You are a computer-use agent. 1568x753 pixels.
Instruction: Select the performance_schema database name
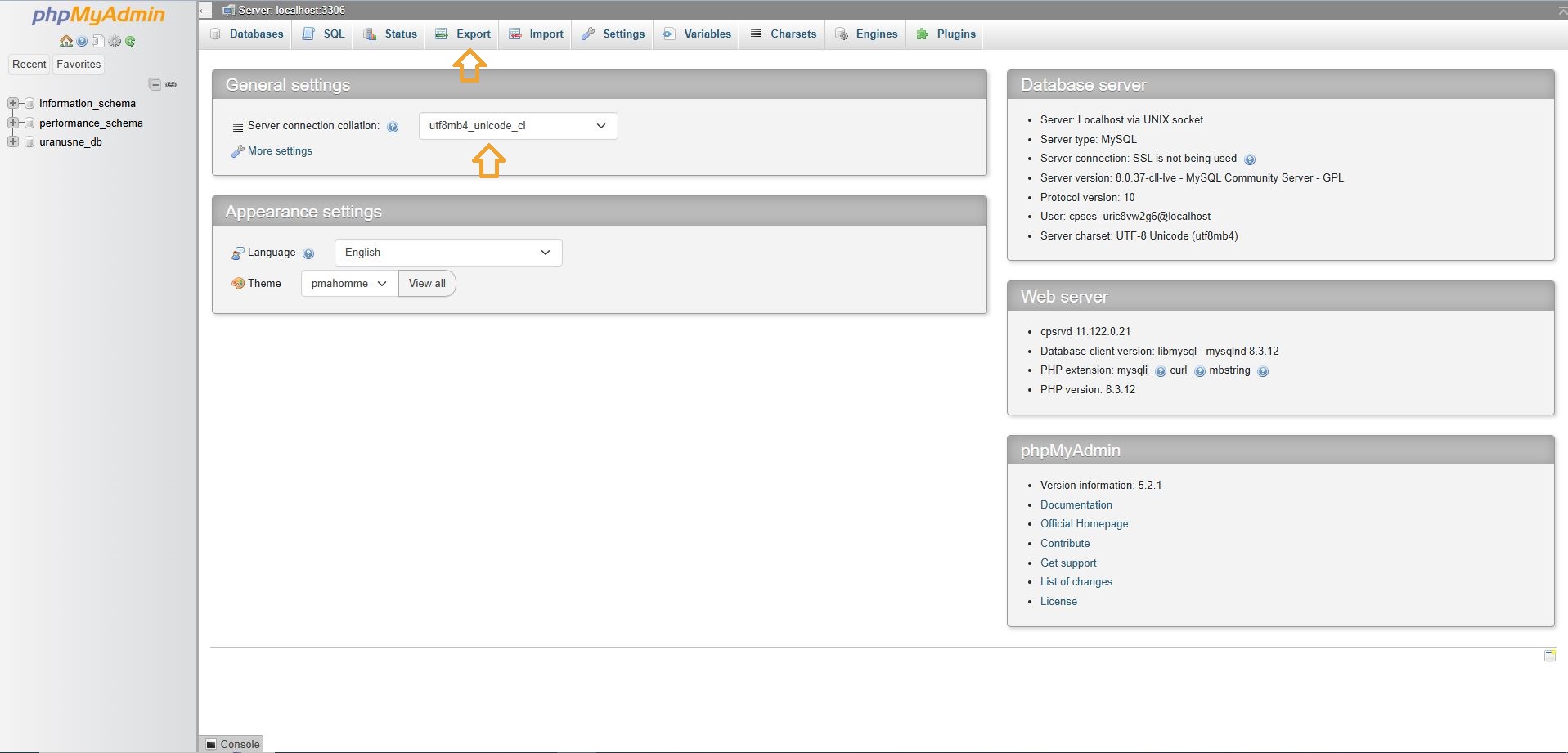(x=91, y=123)
